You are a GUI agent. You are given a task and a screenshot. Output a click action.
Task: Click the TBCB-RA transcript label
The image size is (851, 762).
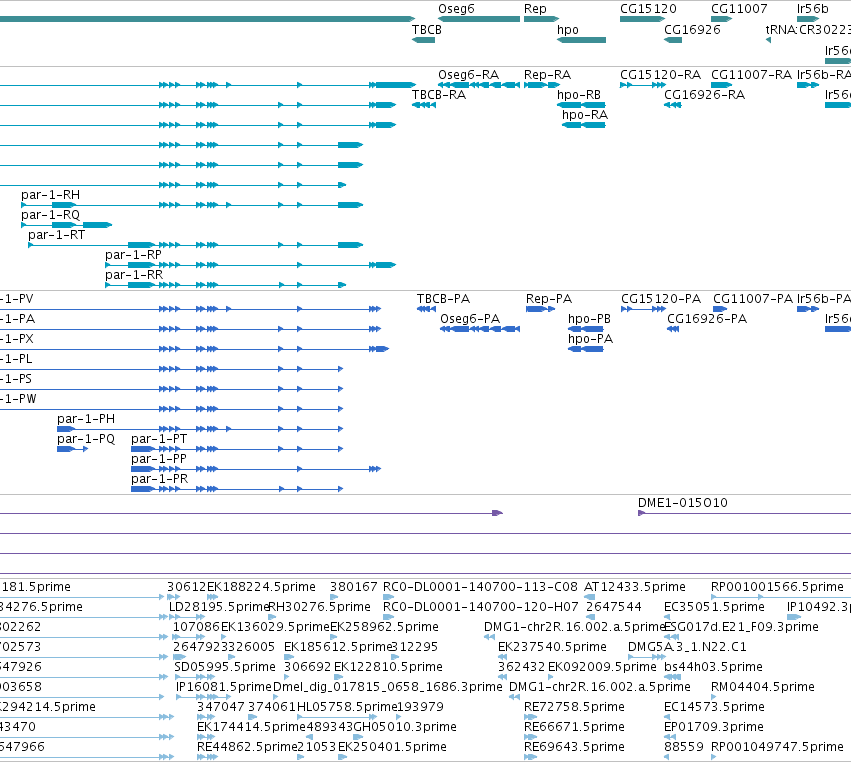pyautogui.click(x=439, y=94)
